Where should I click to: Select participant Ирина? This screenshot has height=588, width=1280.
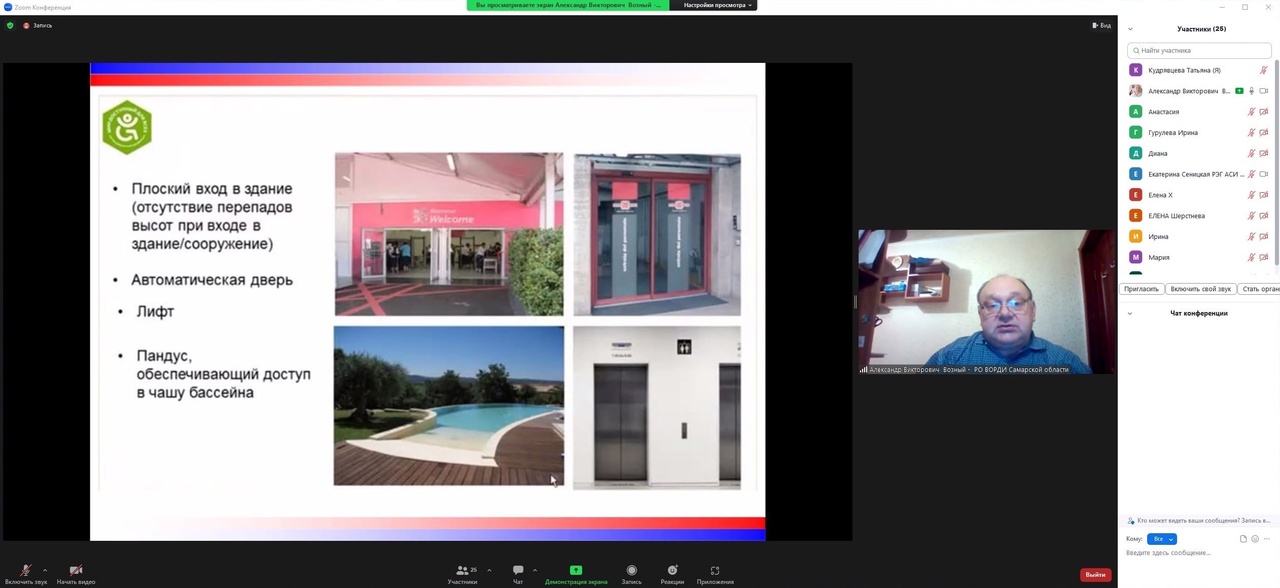1199,236
